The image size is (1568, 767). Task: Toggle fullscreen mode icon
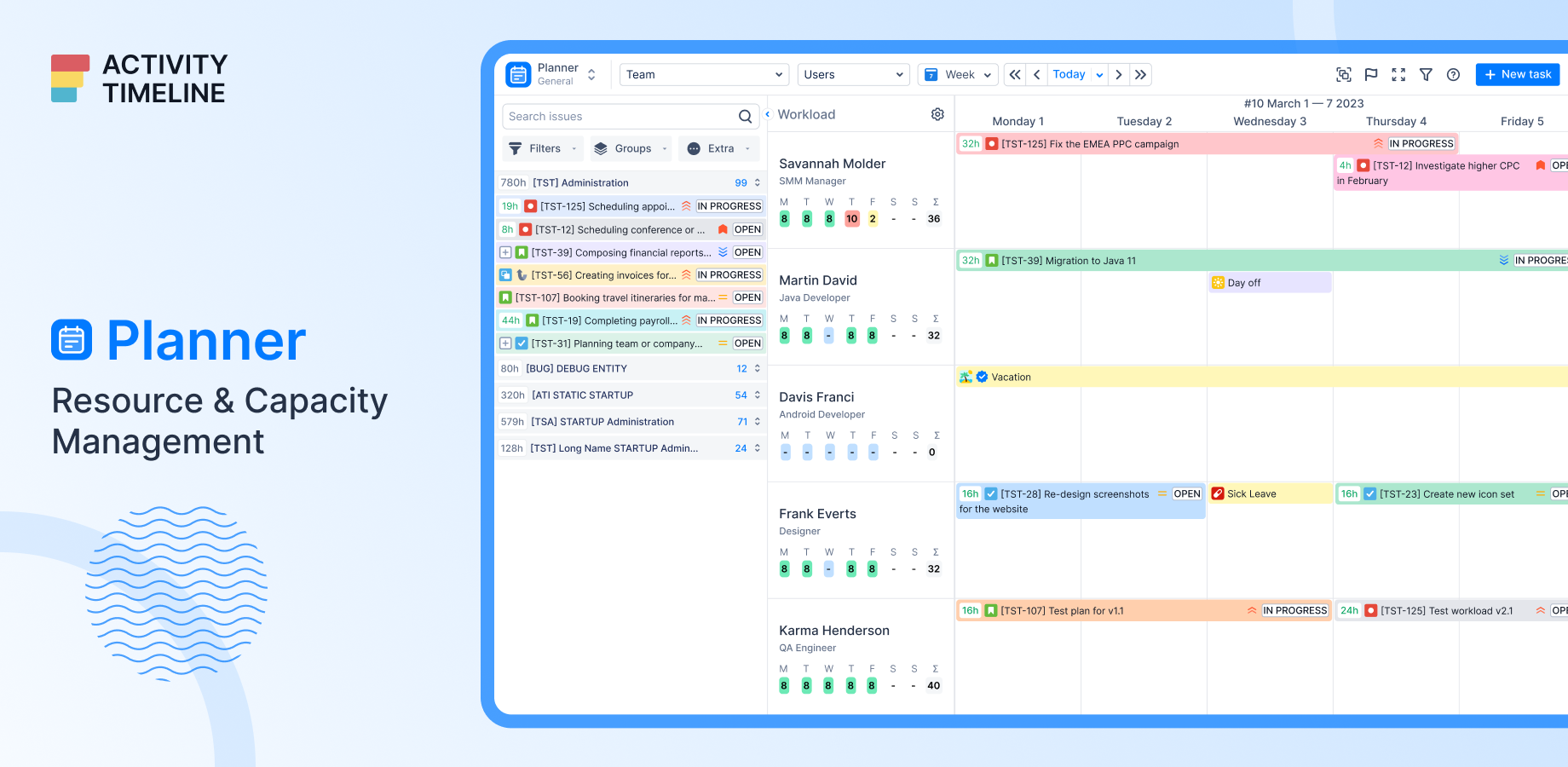tap(1398, 75)
